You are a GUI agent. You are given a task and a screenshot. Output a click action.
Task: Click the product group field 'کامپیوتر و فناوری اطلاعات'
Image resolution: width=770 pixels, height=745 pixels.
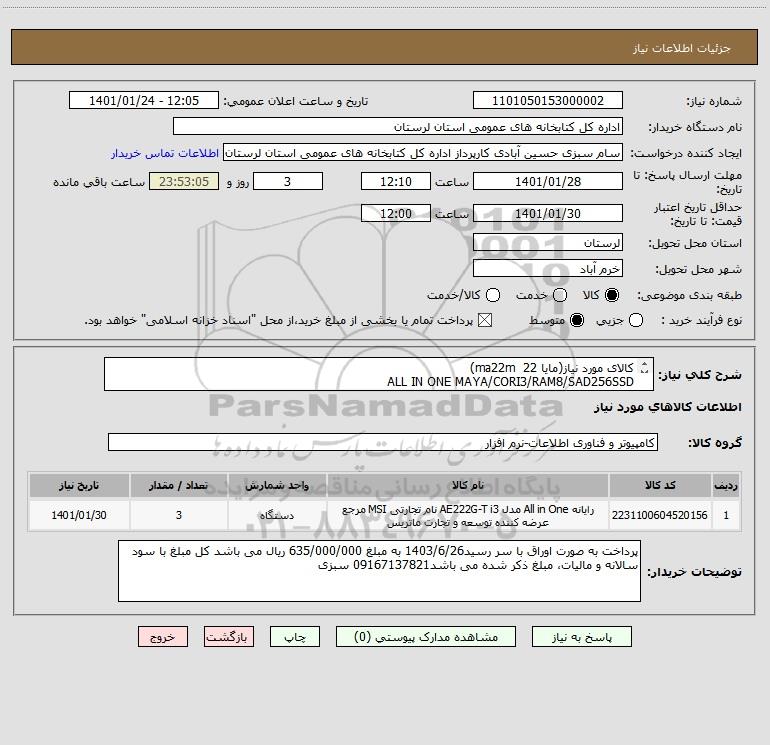click(383, 442)
